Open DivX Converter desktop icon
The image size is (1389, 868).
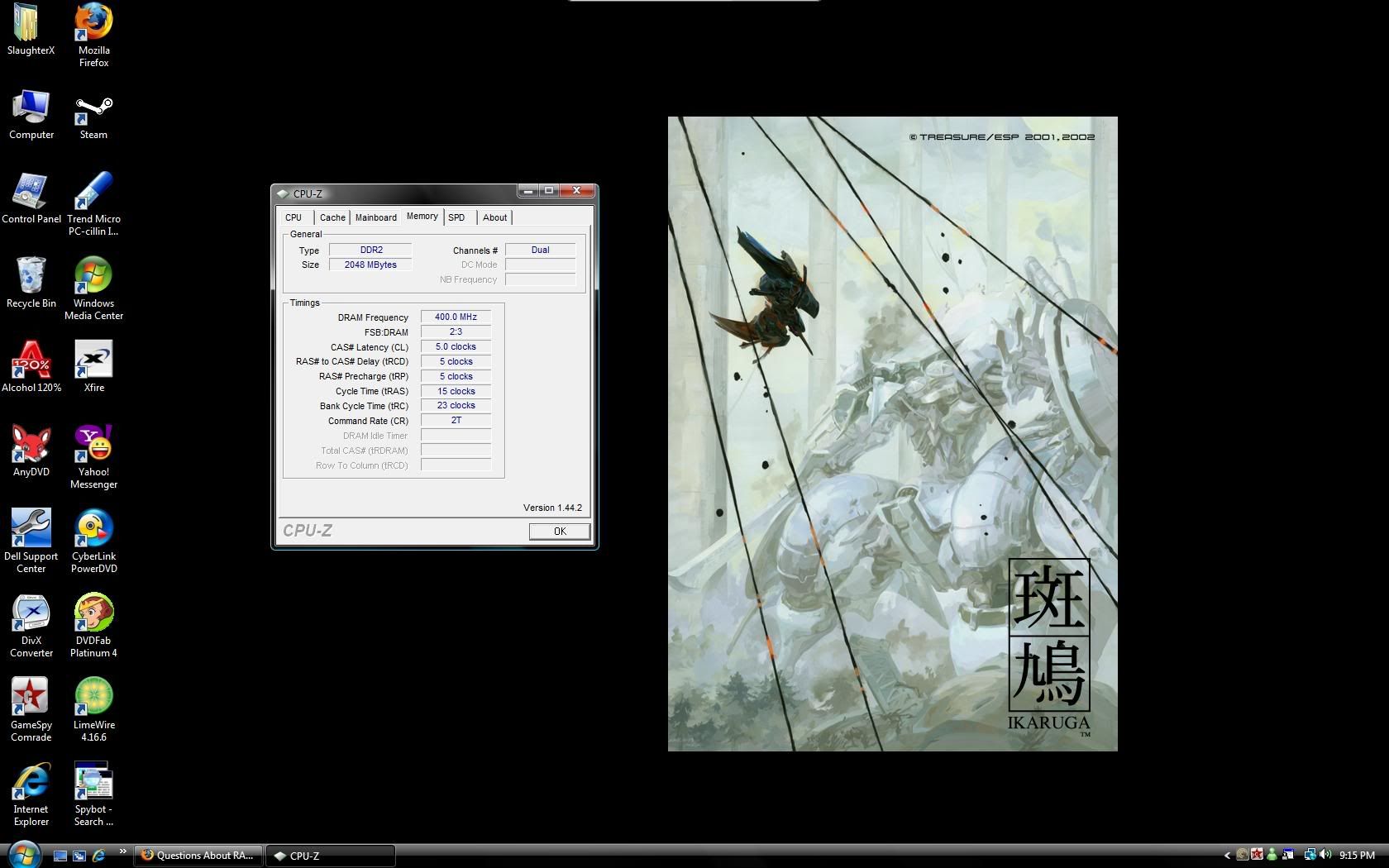(31, 626)
